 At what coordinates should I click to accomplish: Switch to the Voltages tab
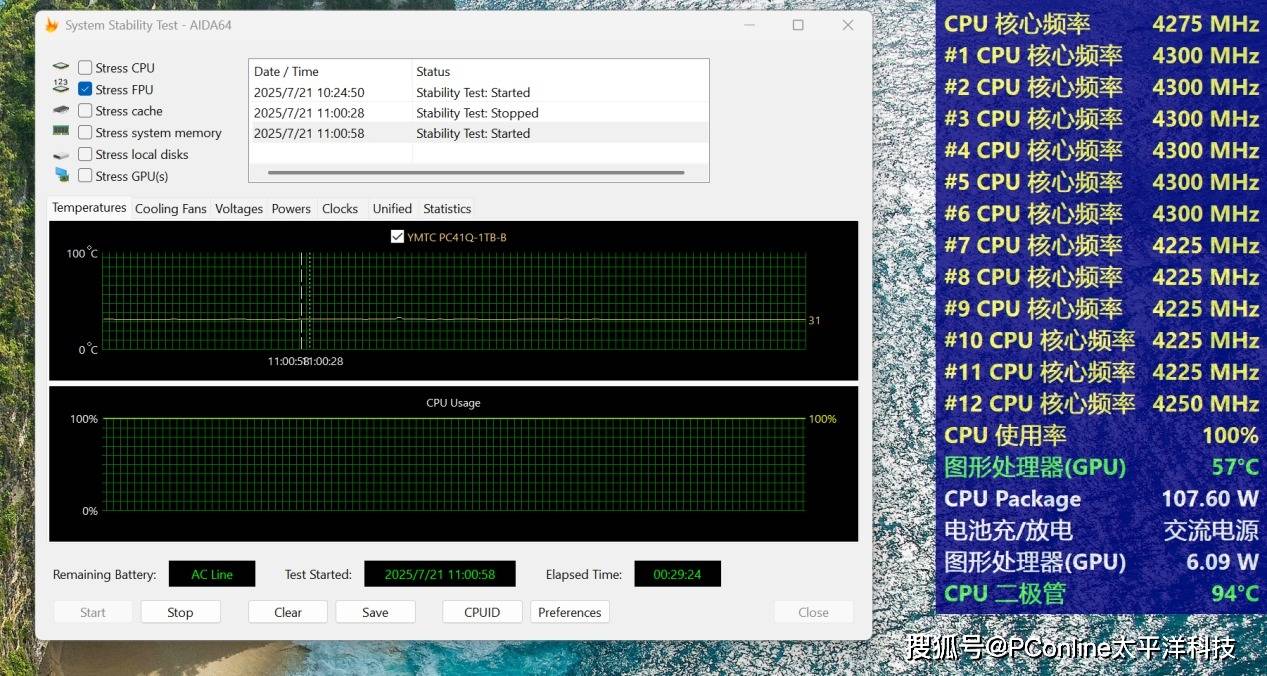click(x=239, y=209)
